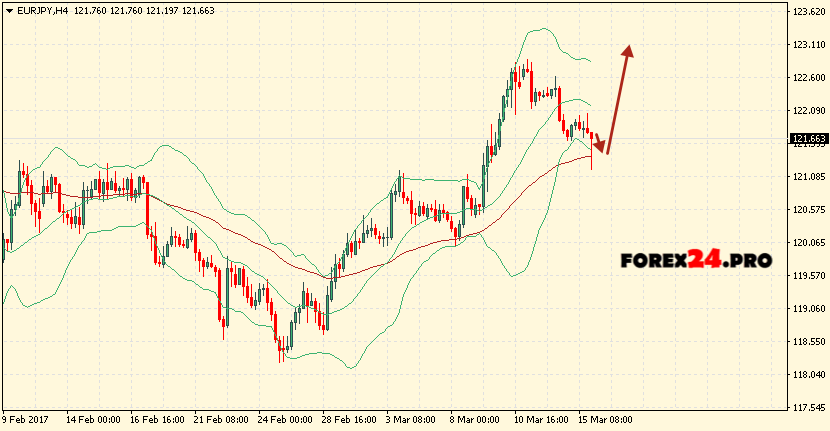The image size is (830, 431).
Task: Click the 119.060 price level label
Action: 808,309
